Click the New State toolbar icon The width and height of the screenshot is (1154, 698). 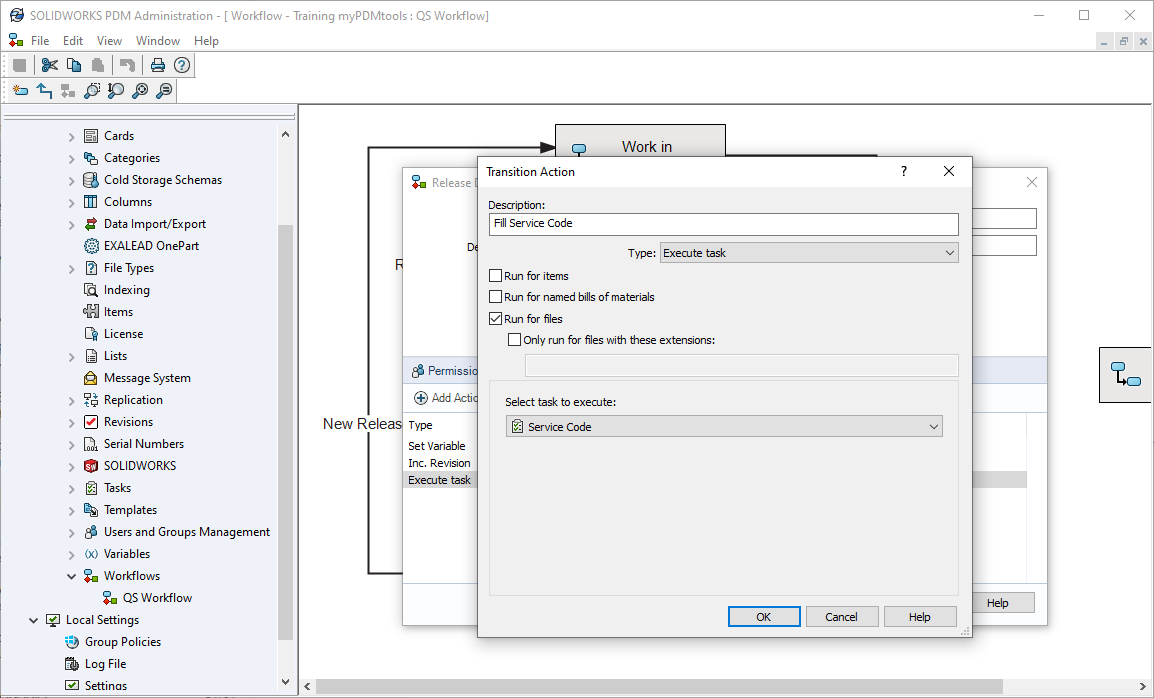19,91
